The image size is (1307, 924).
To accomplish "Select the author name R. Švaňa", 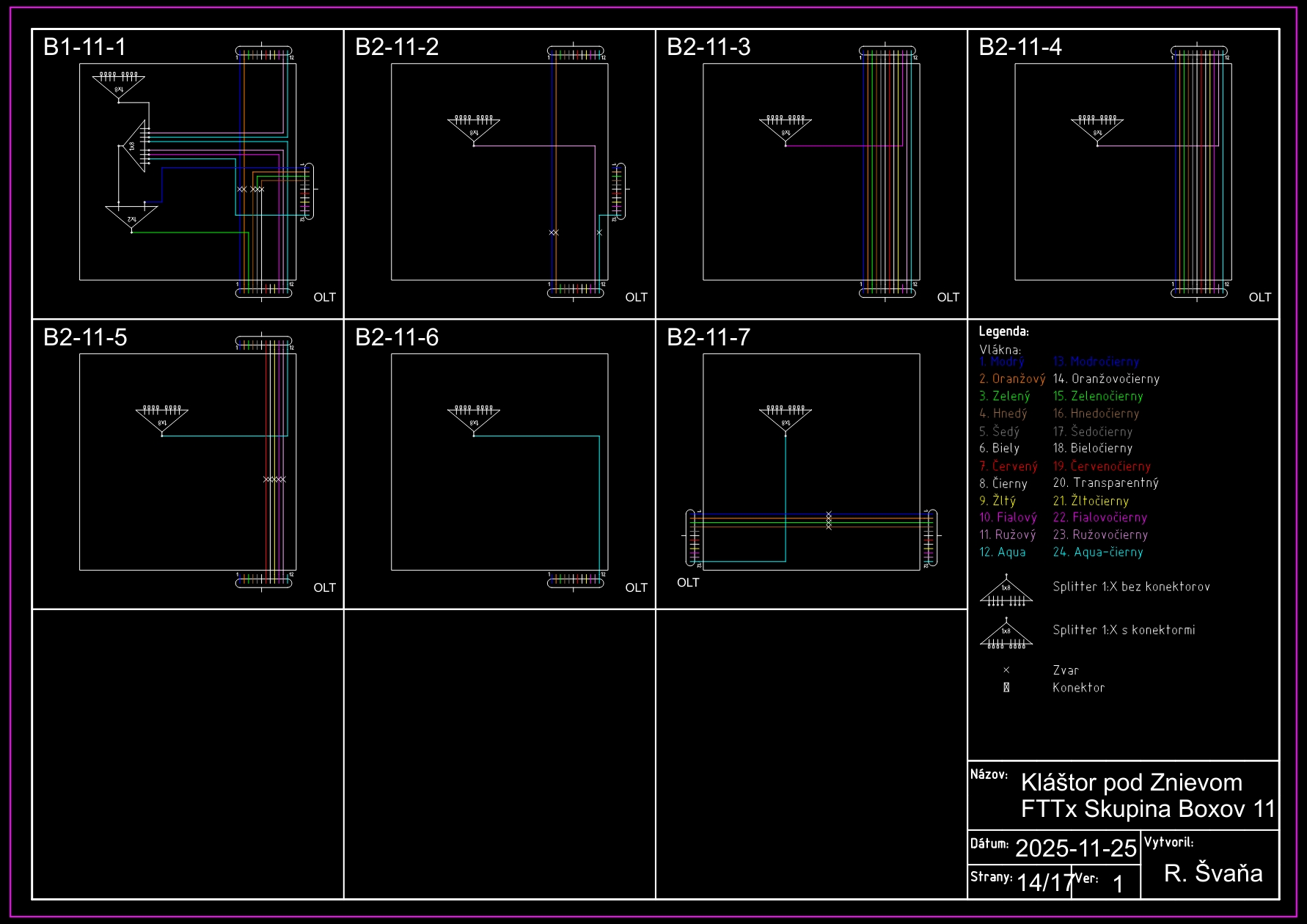I will [1213, 873].
